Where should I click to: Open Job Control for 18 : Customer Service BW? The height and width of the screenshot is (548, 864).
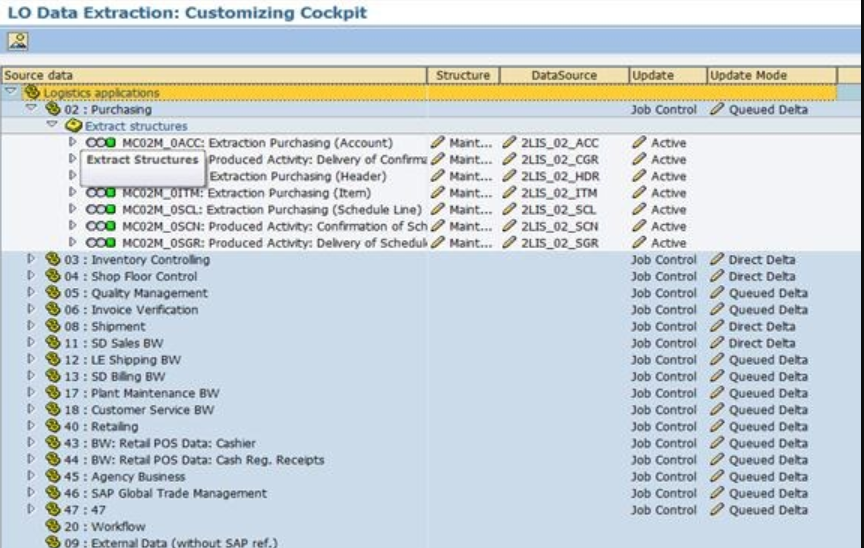663,410
